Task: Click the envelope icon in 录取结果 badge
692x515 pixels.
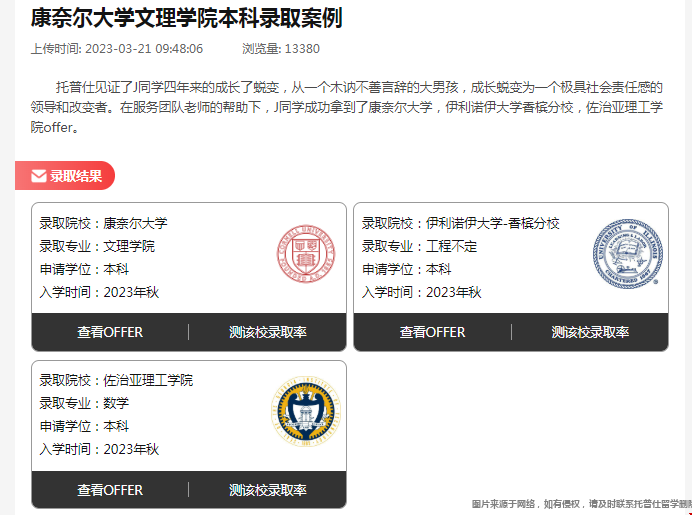Action: tap(39, 176)
